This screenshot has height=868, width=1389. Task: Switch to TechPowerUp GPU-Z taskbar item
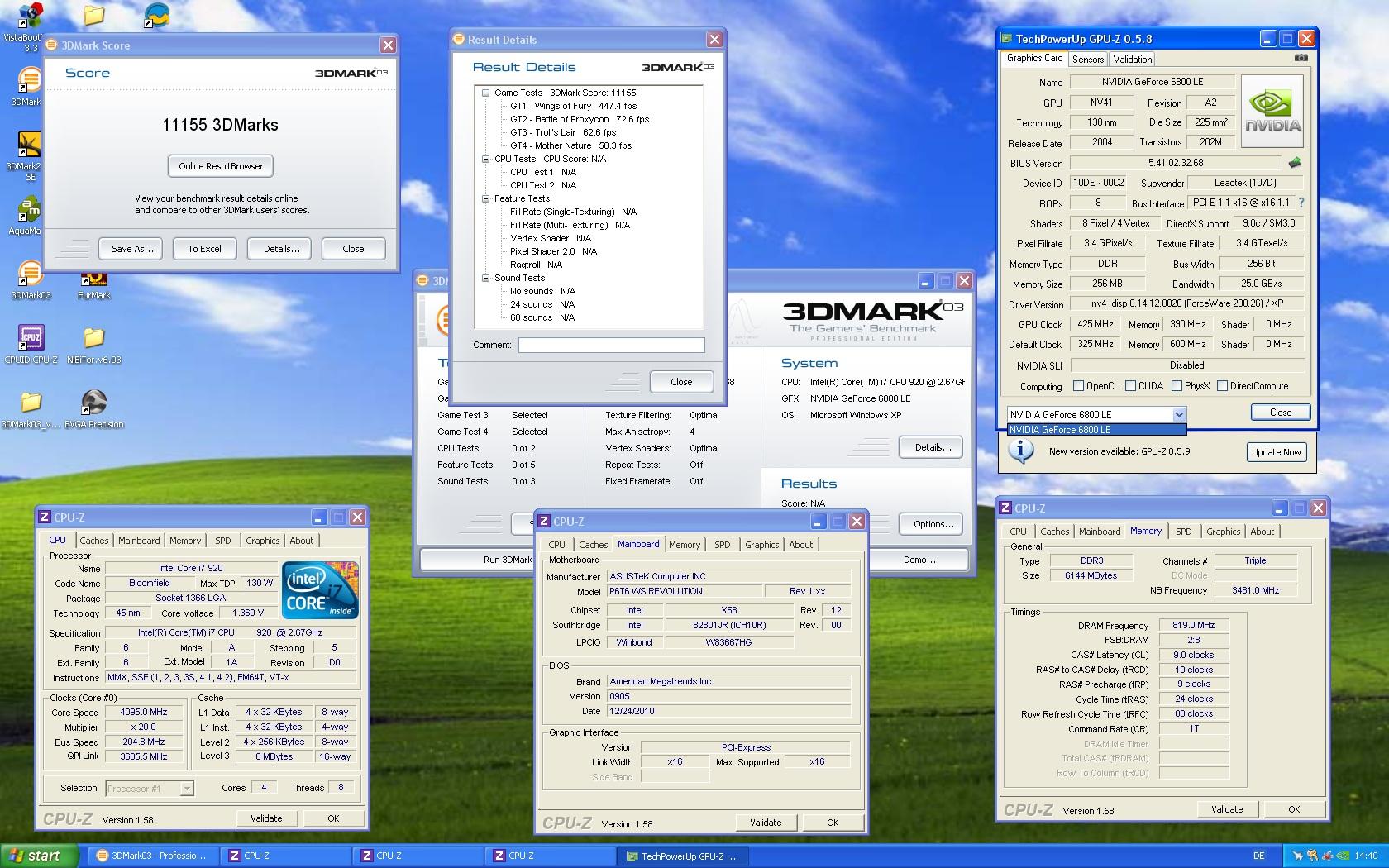click(x=683, y=856)
